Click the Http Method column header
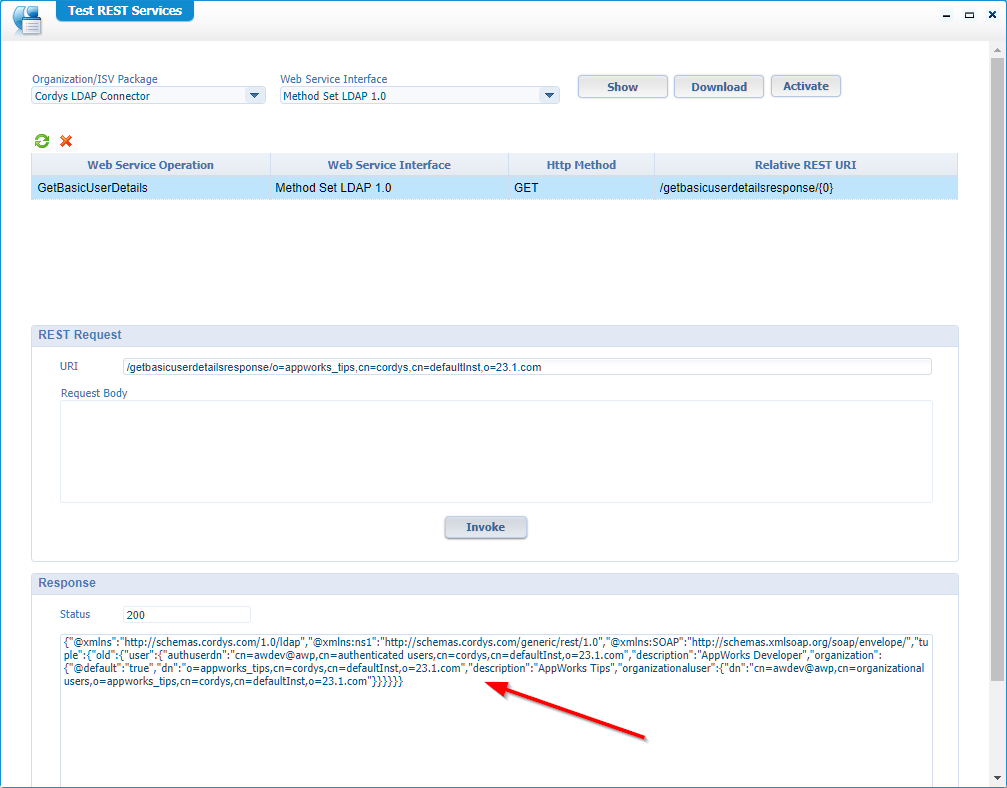Image resolution: width=1007 pixels, height=788 pixels. (x=581, y=165)
